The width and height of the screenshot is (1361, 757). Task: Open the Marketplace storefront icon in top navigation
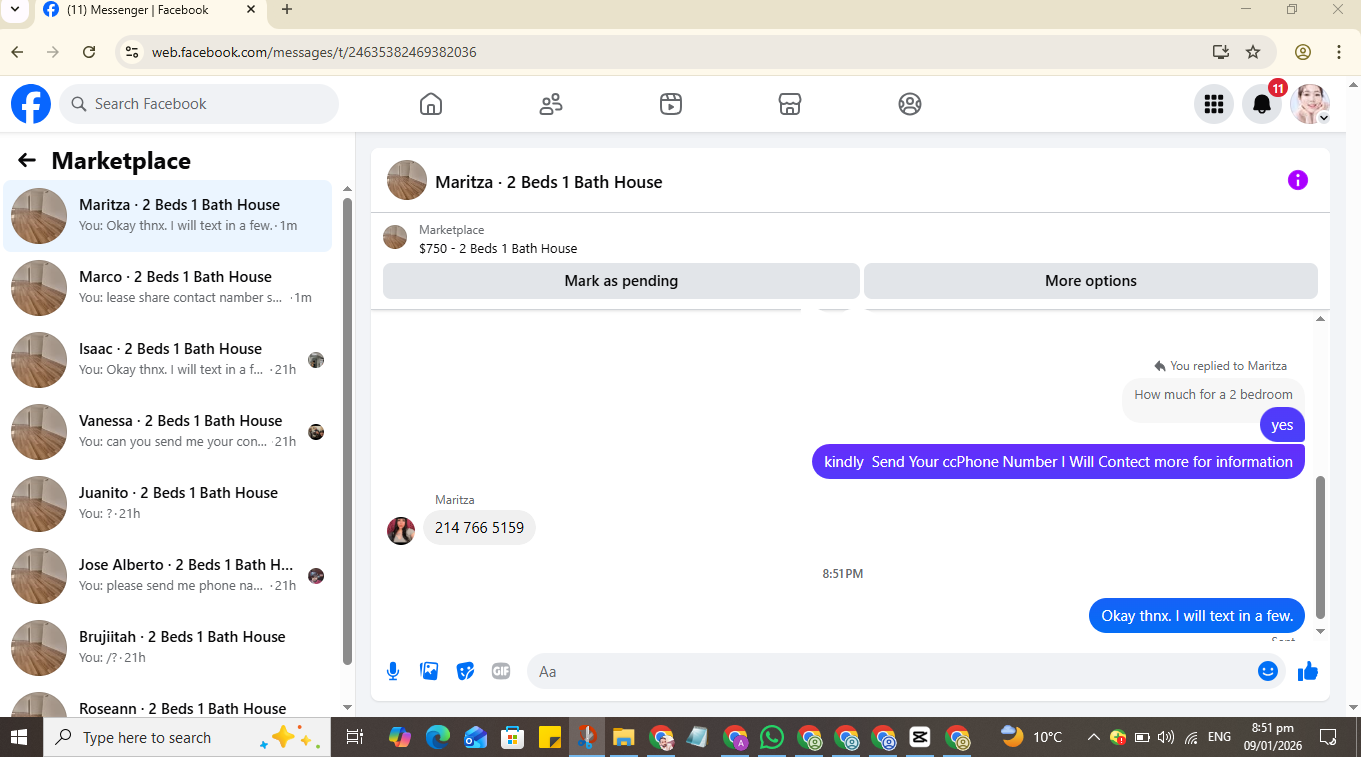(790, 104)
